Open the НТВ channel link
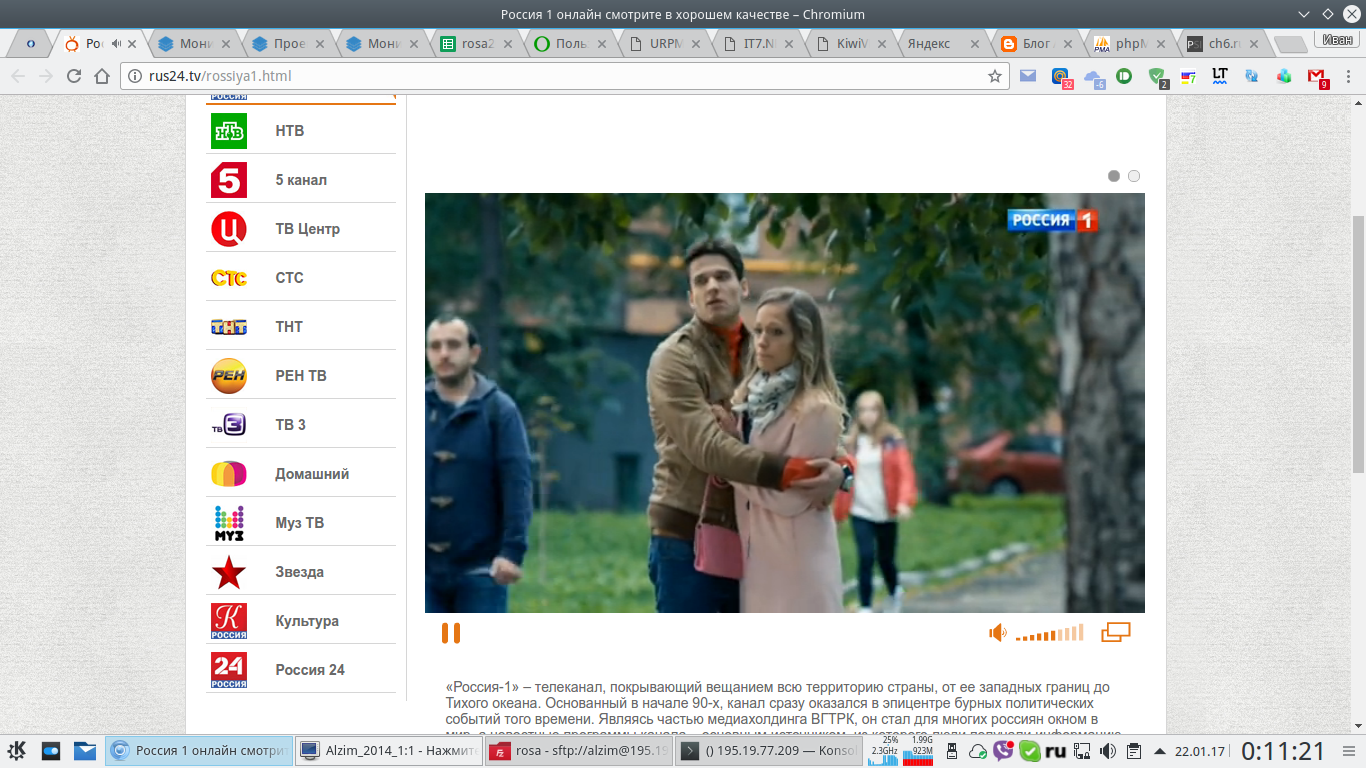Viewport: 1366px width, 768px height. [x=290, y=131]
